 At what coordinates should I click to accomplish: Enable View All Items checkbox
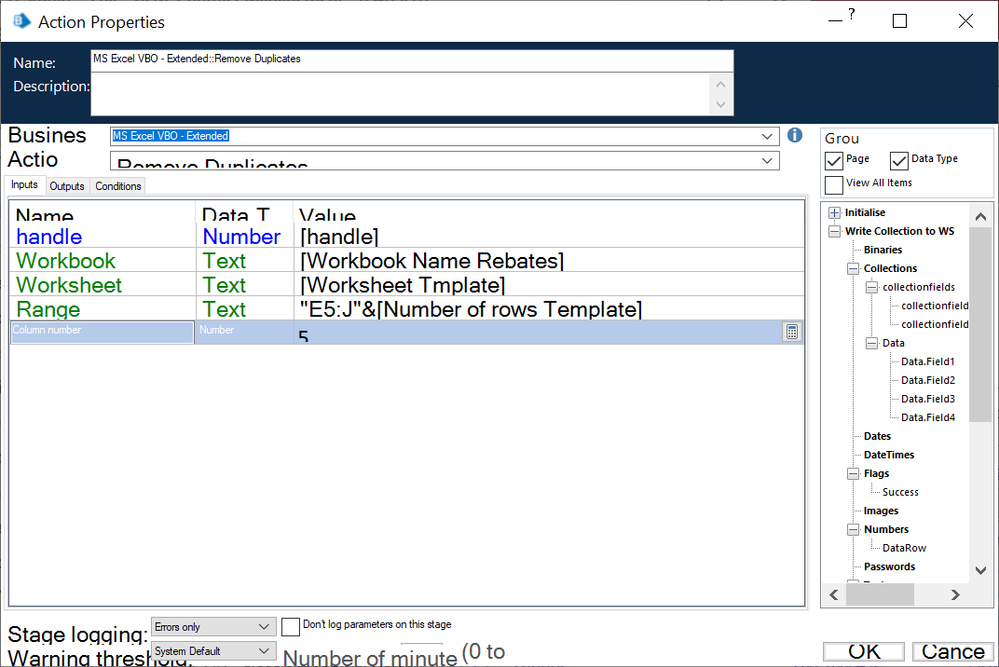pos(834,185)
